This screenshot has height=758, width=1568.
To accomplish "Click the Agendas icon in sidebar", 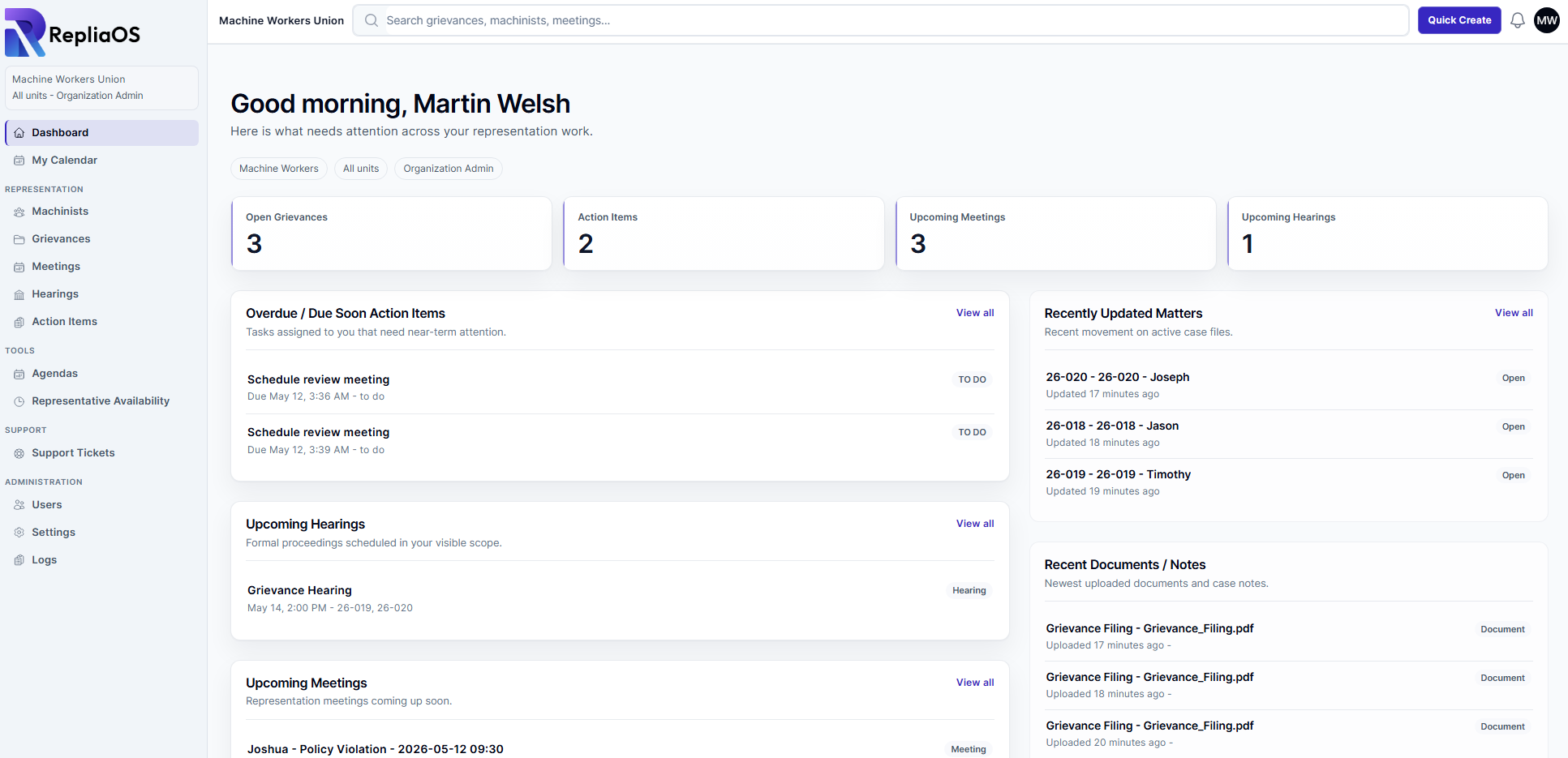I will point(19,374).
